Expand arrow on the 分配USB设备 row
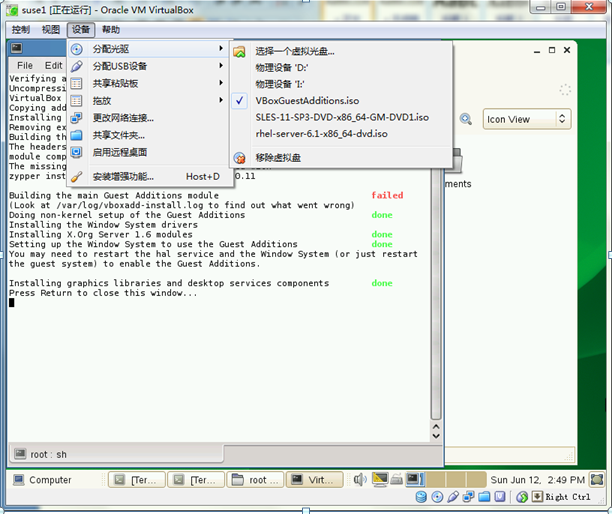Image resolution: width=612 pixels, height=514 pixels. 221,65
